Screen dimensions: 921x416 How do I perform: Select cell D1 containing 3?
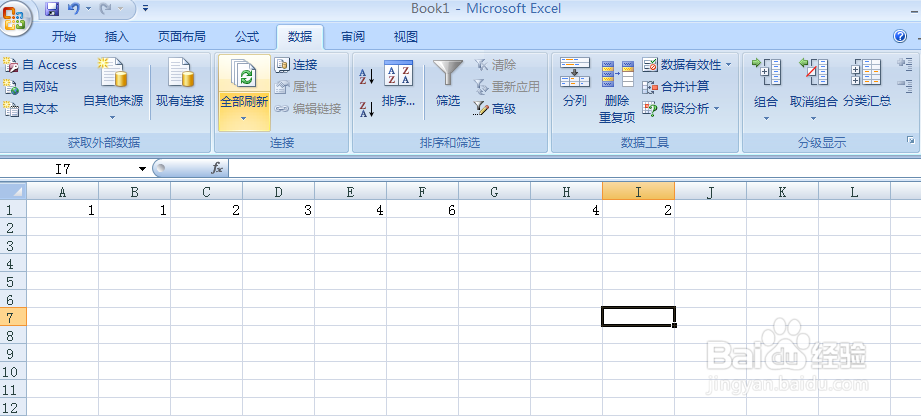point(278,210)
